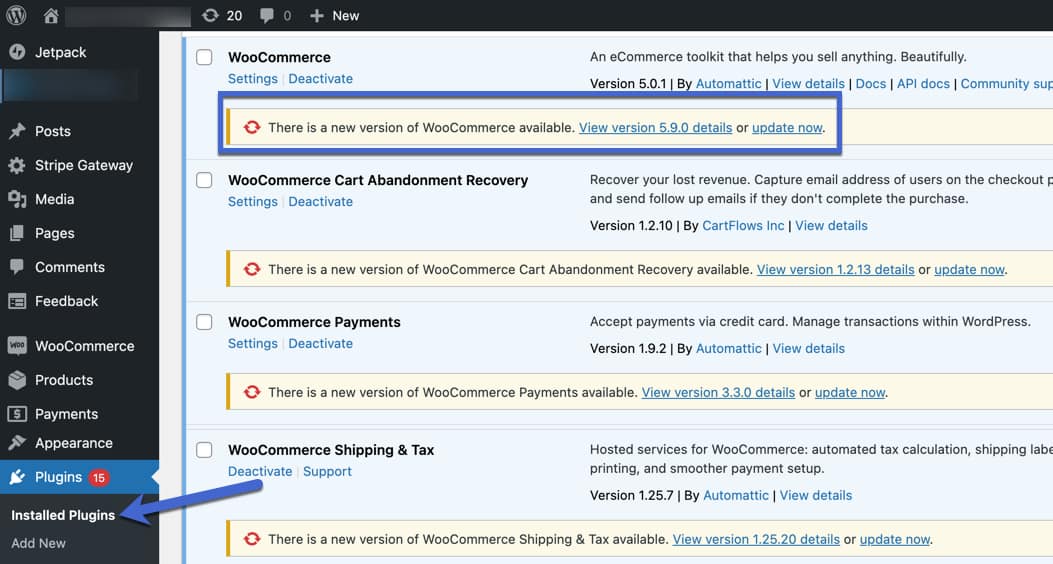Click the Products box icon
1053x564 pixels.
[17, 380]
